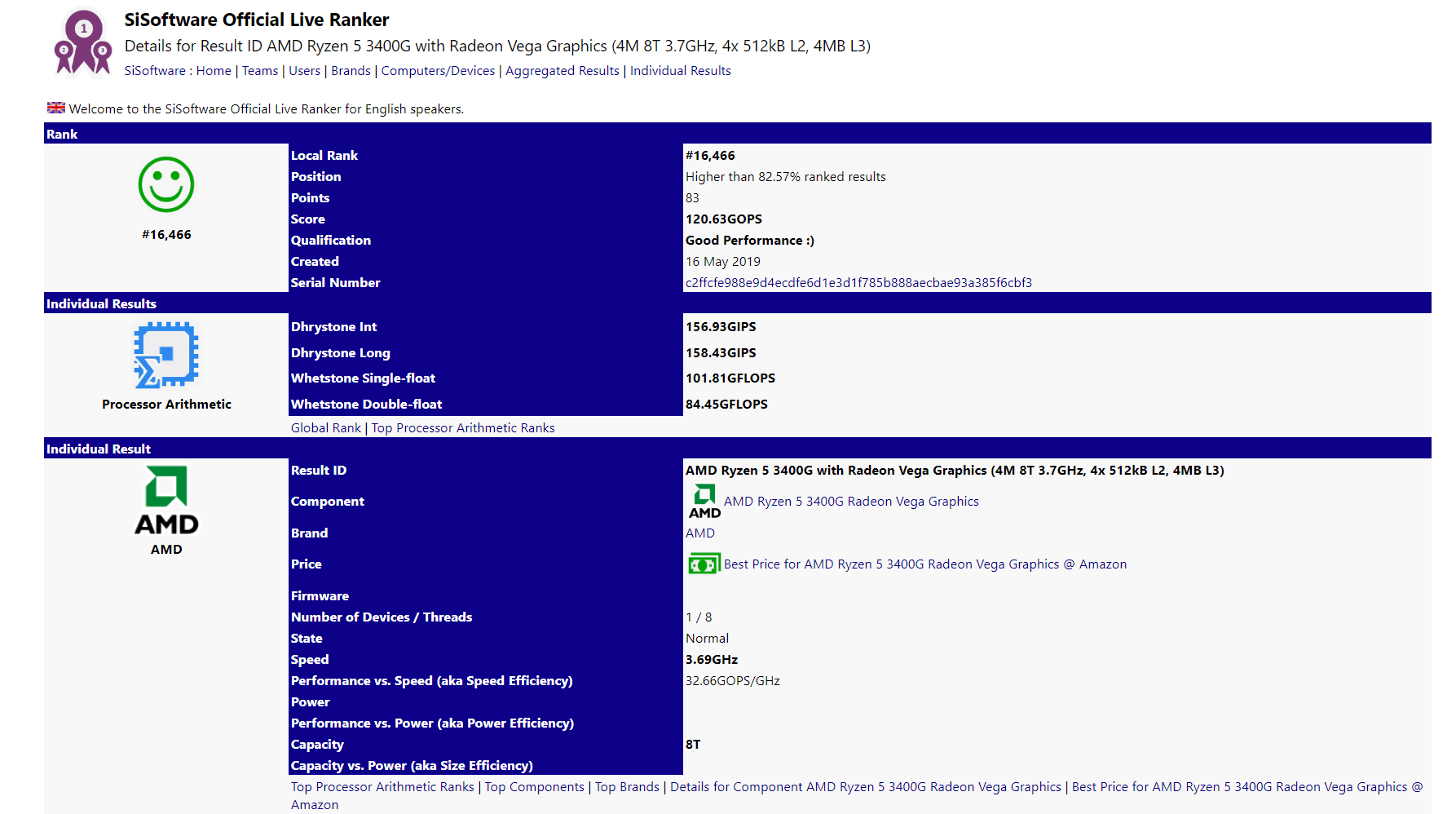Image resolution: width=1456 pixels, height=814 pixels.
Task: Follow the Top Components footer link
Action: tap(535, 787)
